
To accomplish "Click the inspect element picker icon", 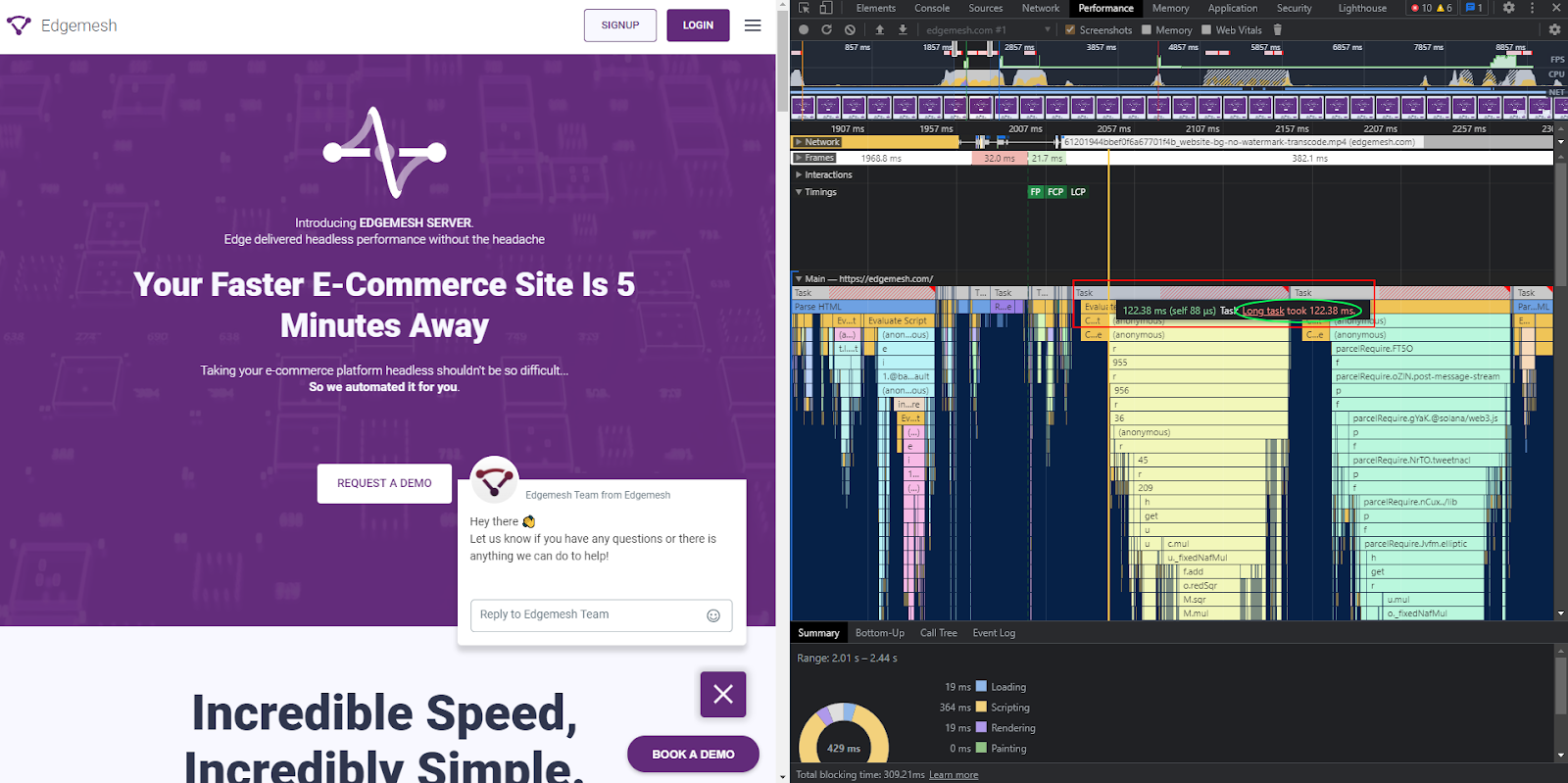I will tap(804, 8).
